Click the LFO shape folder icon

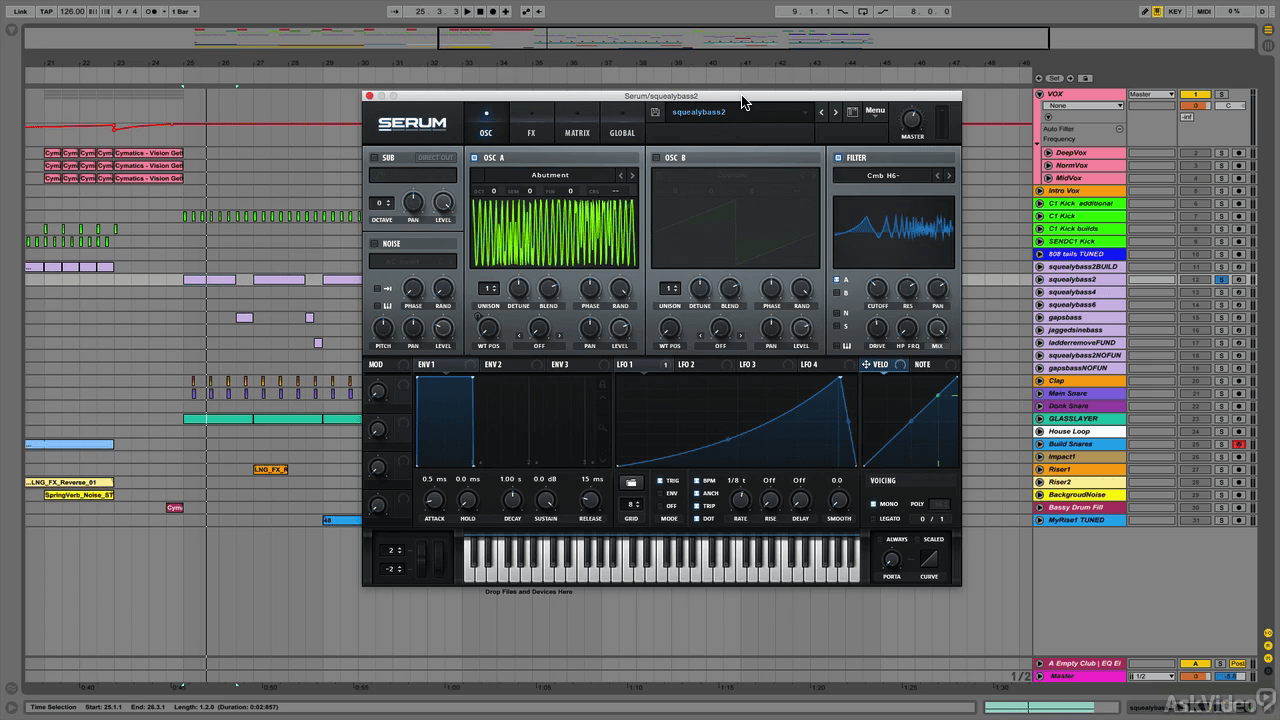click(x=631, y=483)
